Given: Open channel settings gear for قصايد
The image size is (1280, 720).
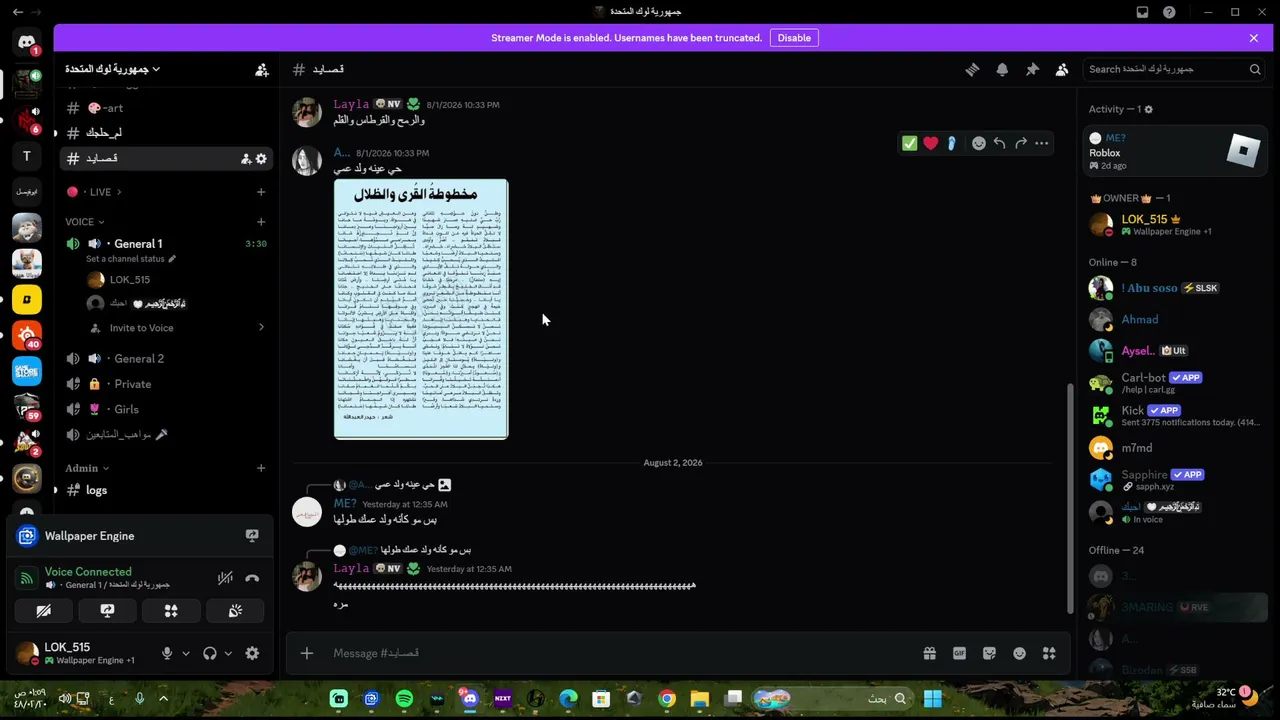Looking at the screenshot, I should [261, 158].
